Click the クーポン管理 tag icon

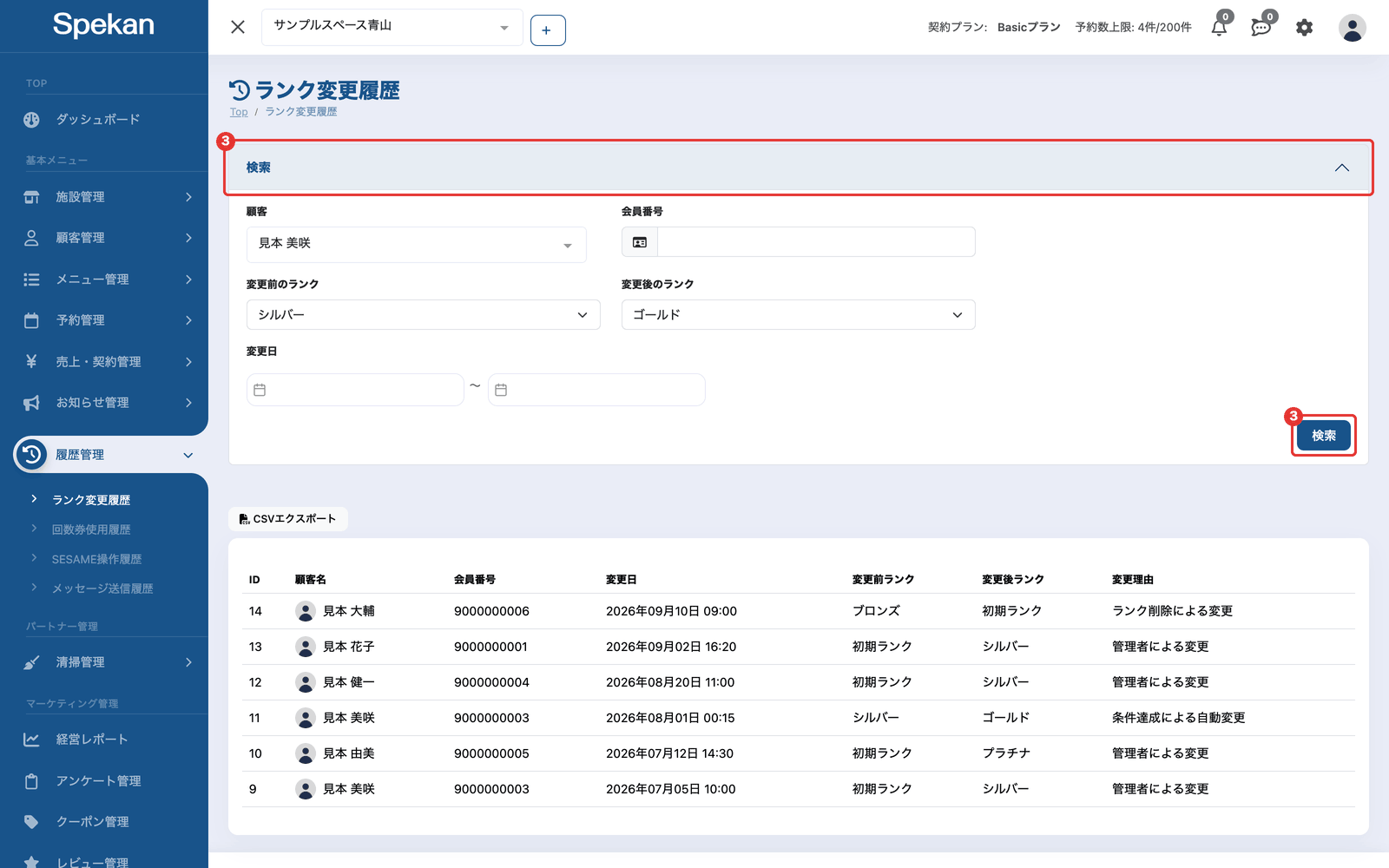coord(31,822)
